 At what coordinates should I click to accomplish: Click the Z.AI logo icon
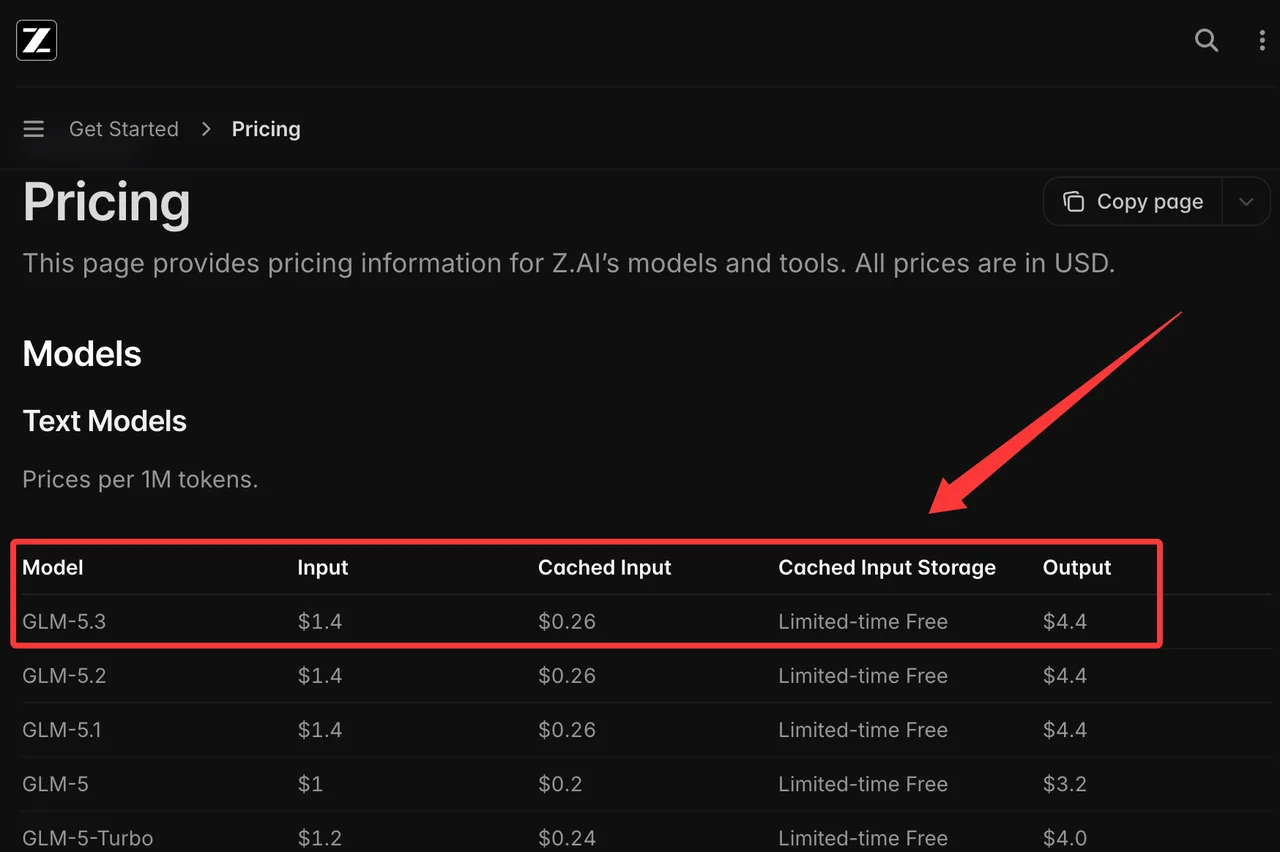[37, 41]
